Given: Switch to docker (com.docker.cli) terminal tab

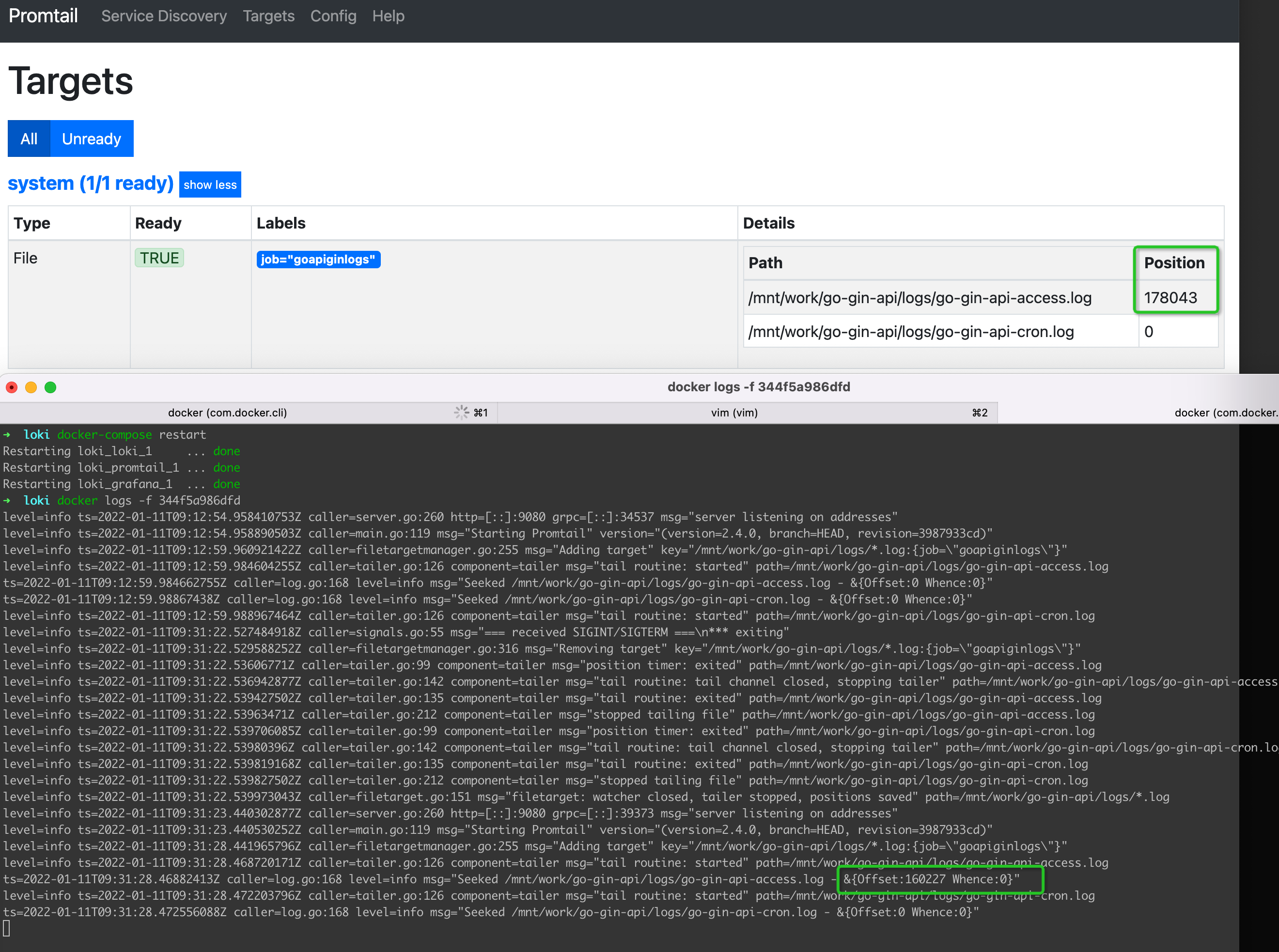Looking at the screenshot, I should click(x=248, y=413).
